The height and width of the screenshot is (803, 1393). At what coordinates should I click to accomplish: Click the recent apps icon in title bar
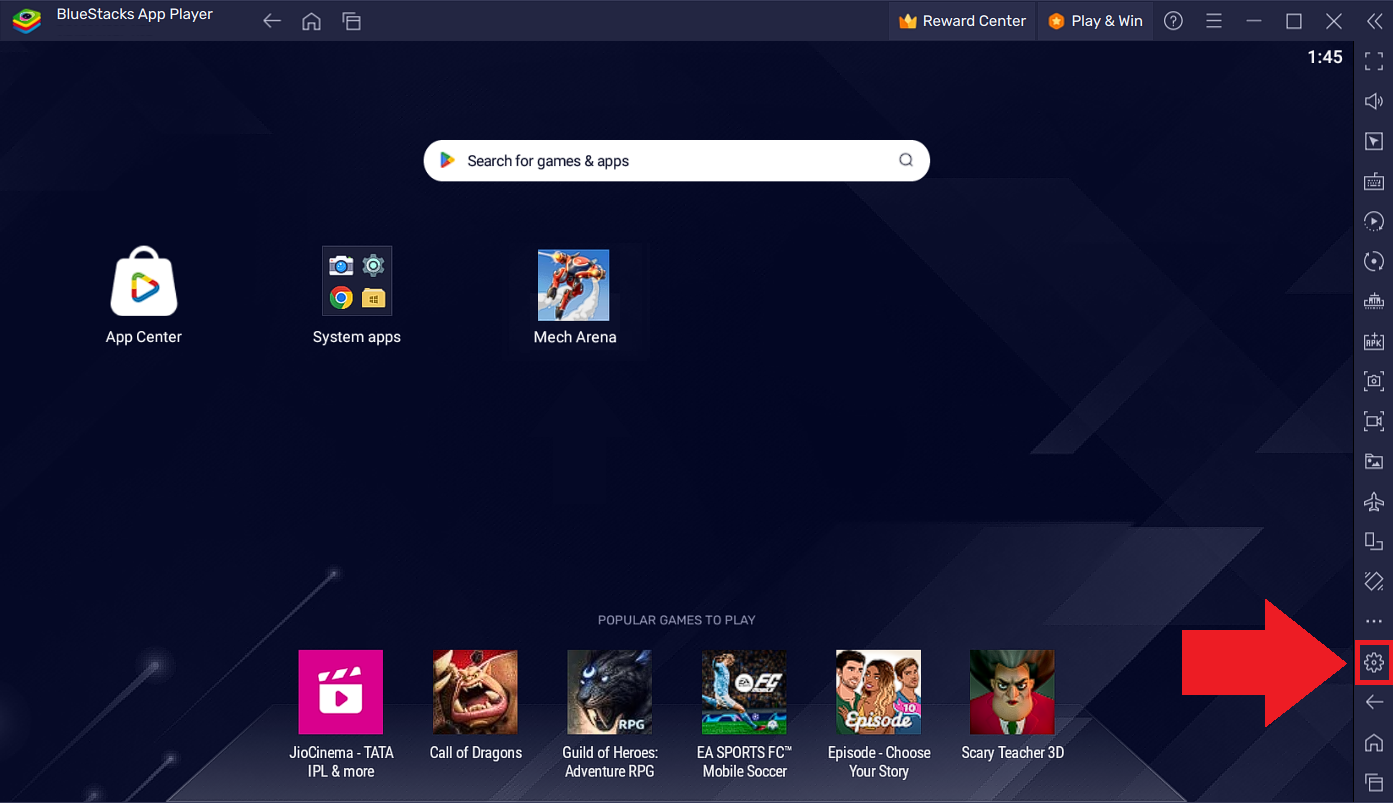(x=351, y=21)
